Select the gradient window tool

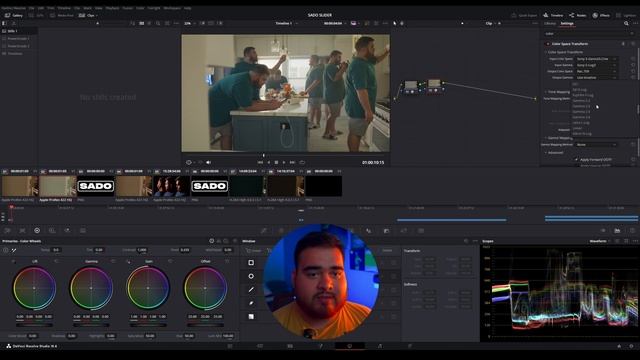coord(251,316)
